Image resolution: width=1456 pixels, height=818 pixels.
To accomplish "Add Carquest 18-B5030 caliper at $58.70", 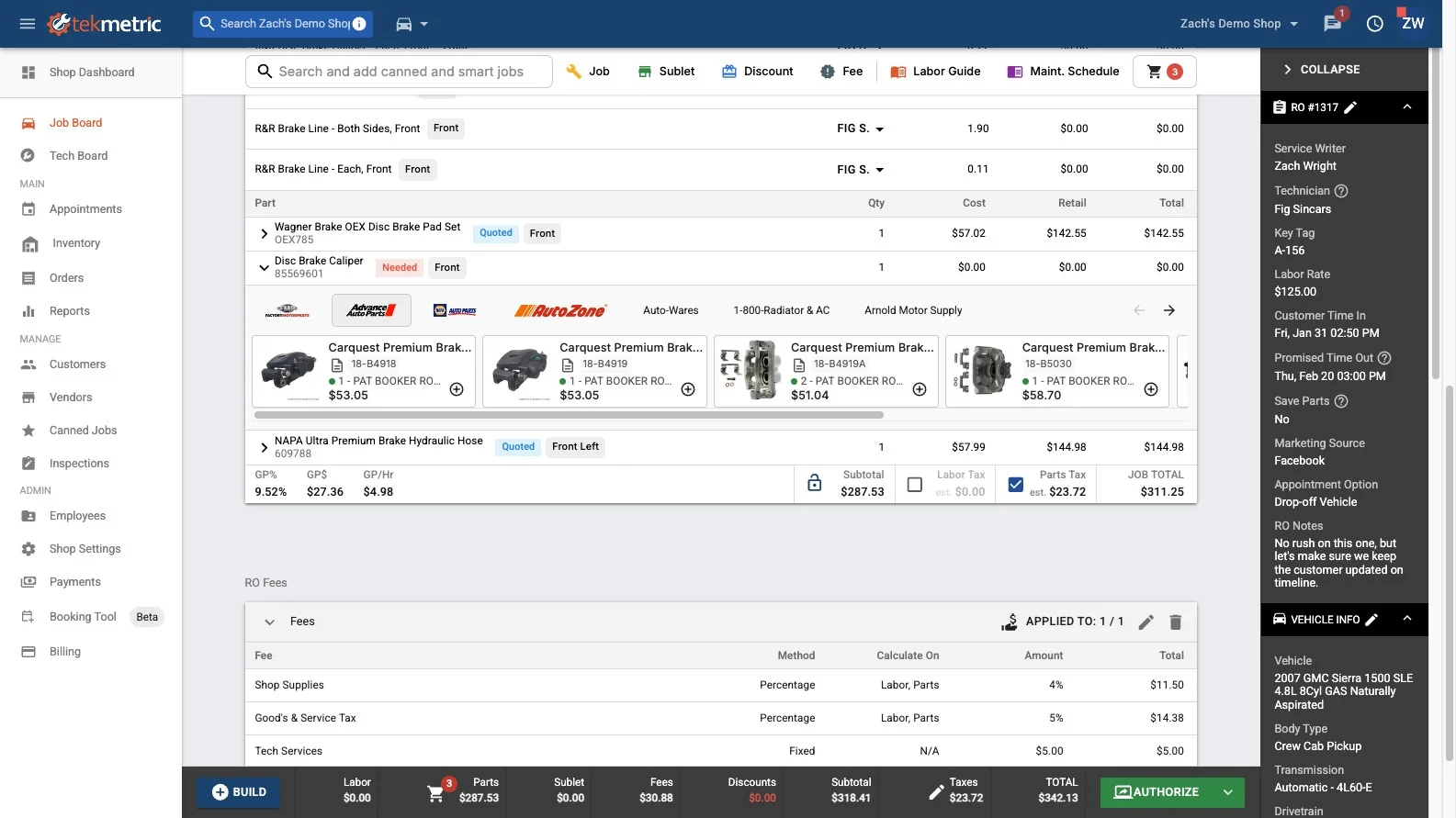I will (1151, 389).
